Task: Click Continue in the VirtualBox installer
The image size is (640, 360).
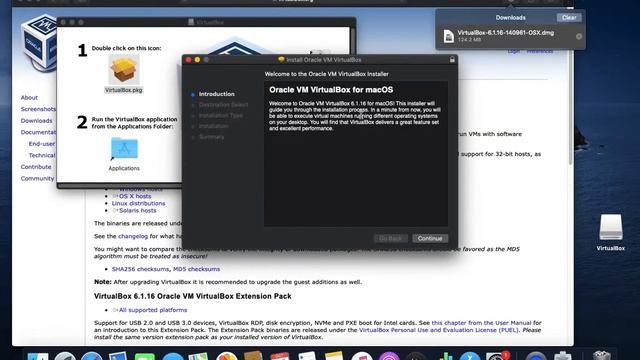Action: tap(430, 238)
